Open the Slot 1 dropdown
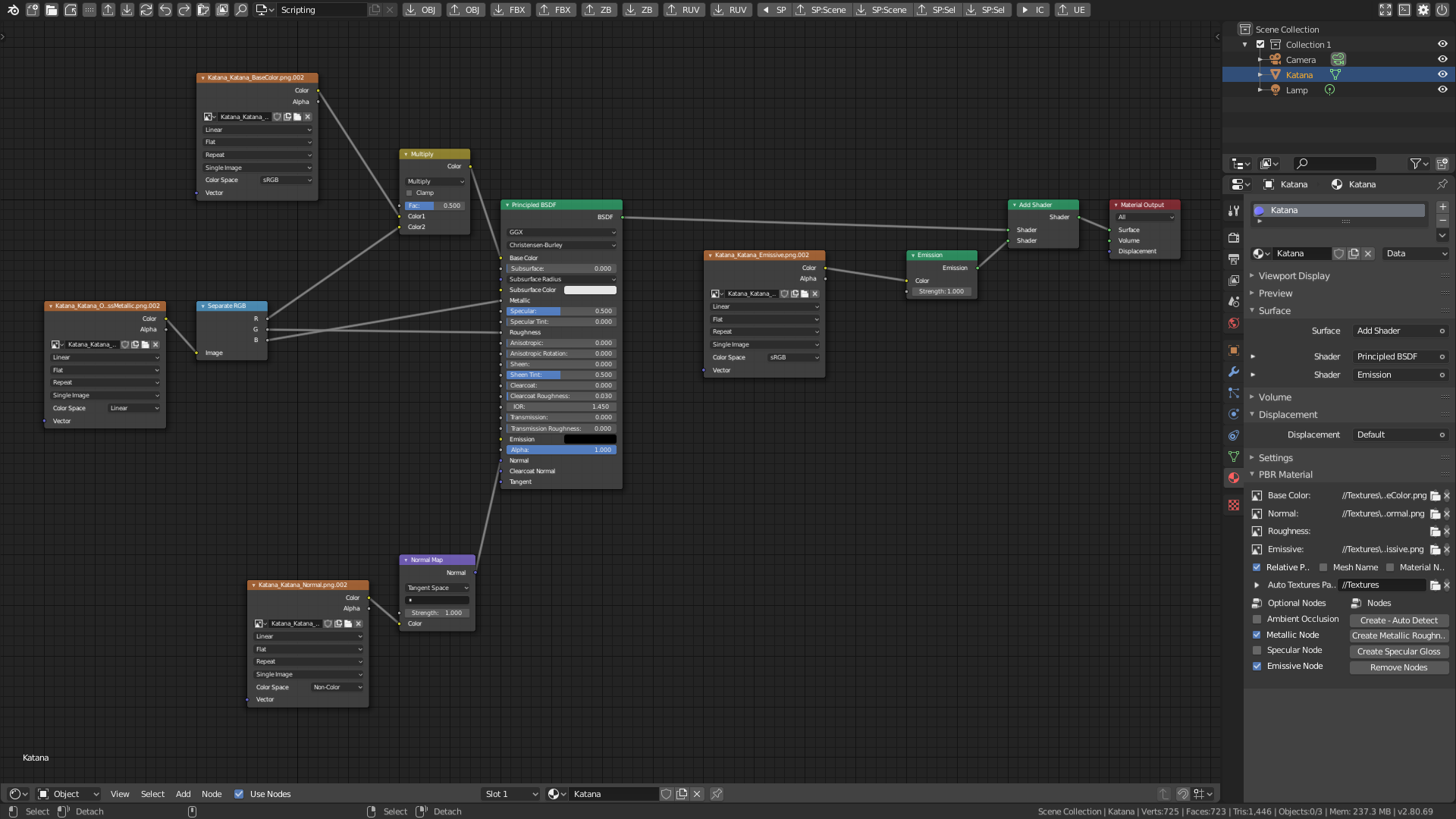Viewport: 1456px width, 819px height. point(510,794)
